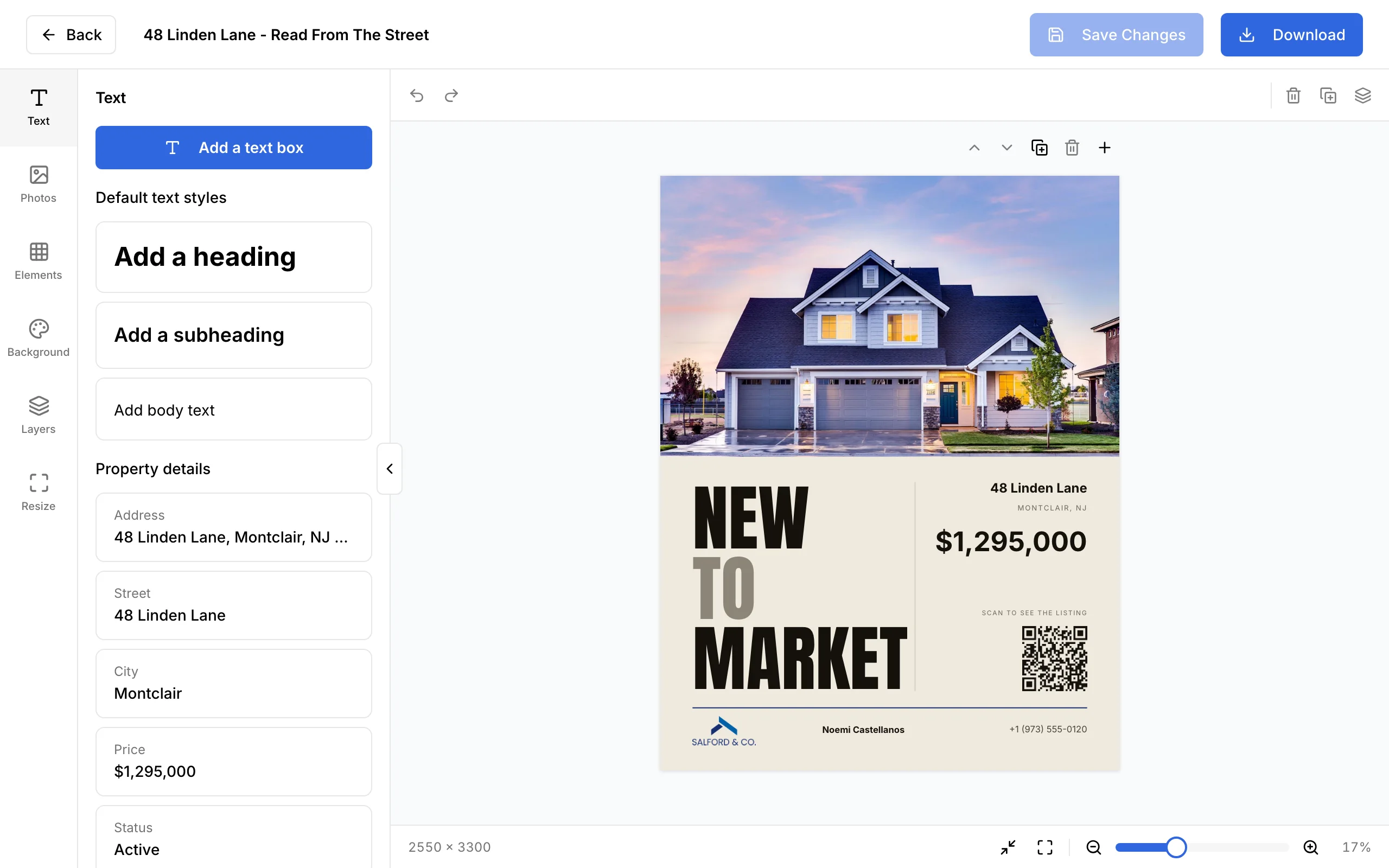Select 'SCAN TO SEE THE LISTING' text
Screen dimensions: 1389x868
(1034, 613)
